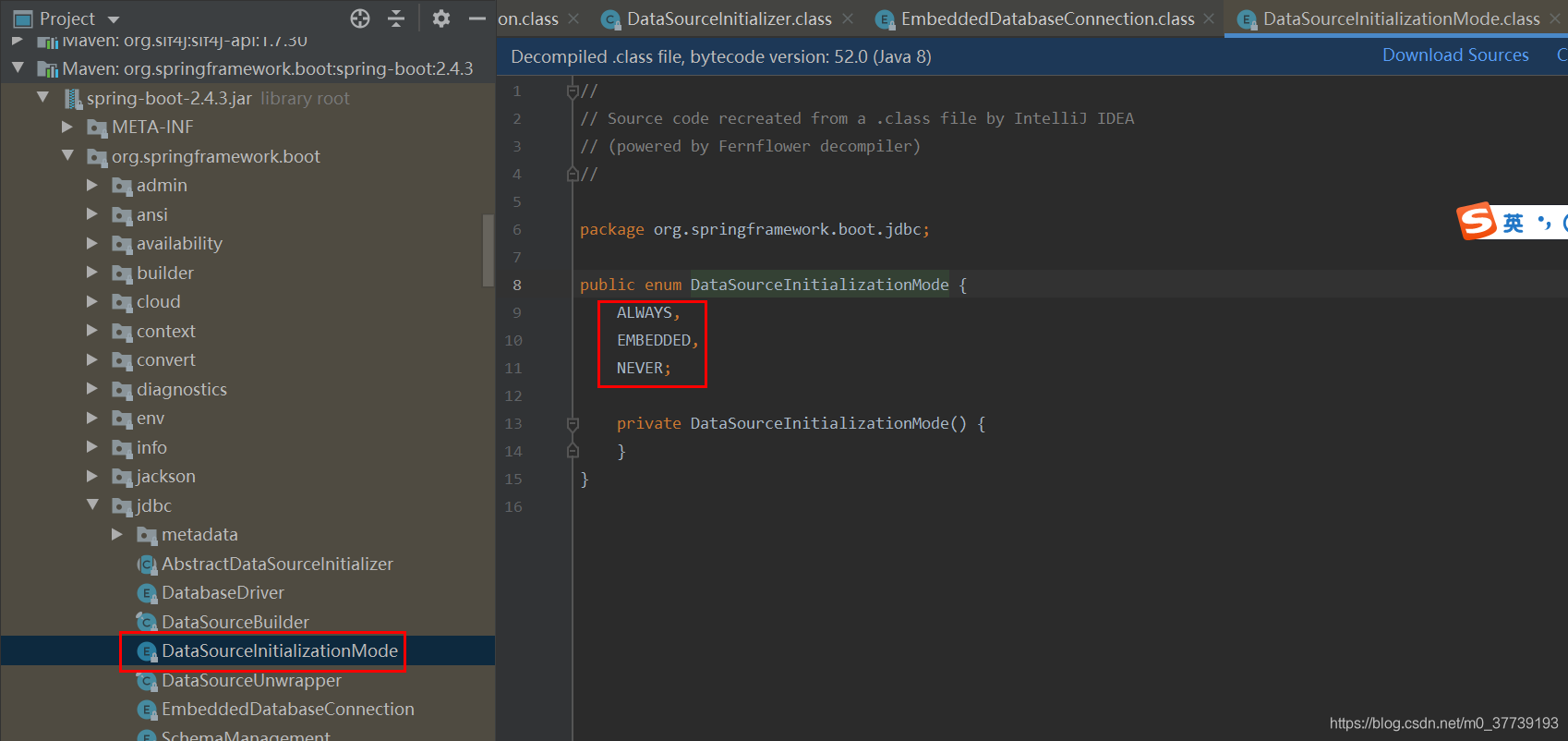Expand the metadata package
Image resolution: width=1568 pixels, height=741 pixels.
point(117,534)
